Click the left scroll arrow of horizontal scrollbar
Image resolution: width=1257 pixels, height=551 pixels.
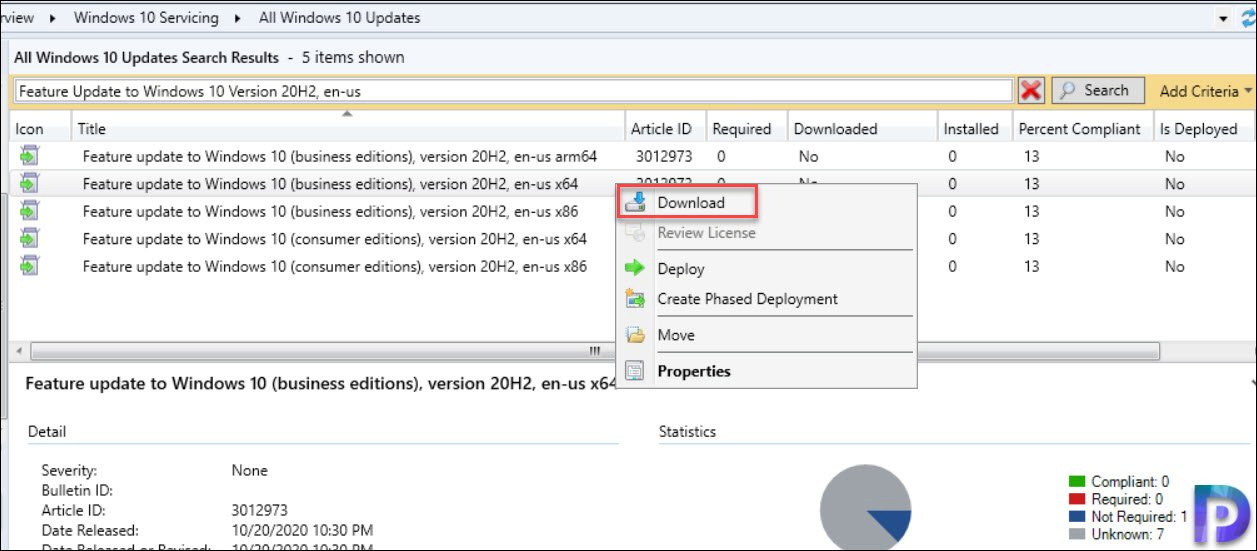19,351
